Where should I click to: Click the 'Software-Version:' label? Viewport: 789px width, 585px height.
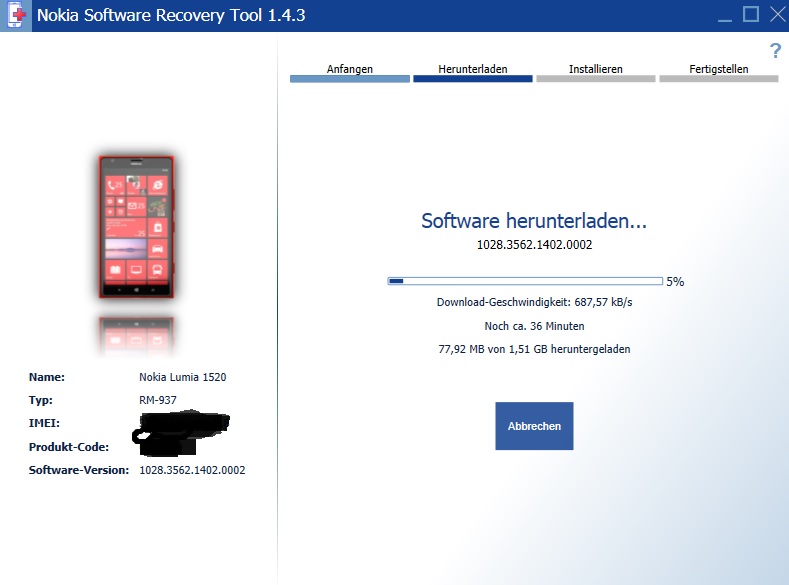79,470
